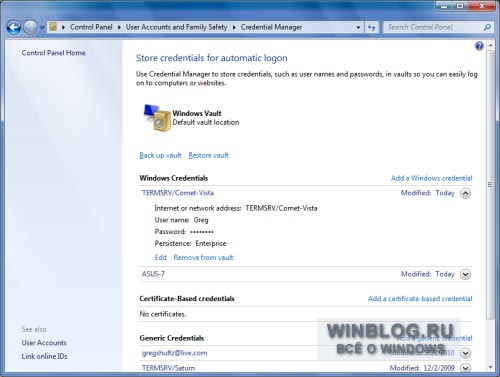The height and width of the screenshot is (377, 500).
Task: Click the Windows Vault safe icon
Action: click(x=156, y=117)
